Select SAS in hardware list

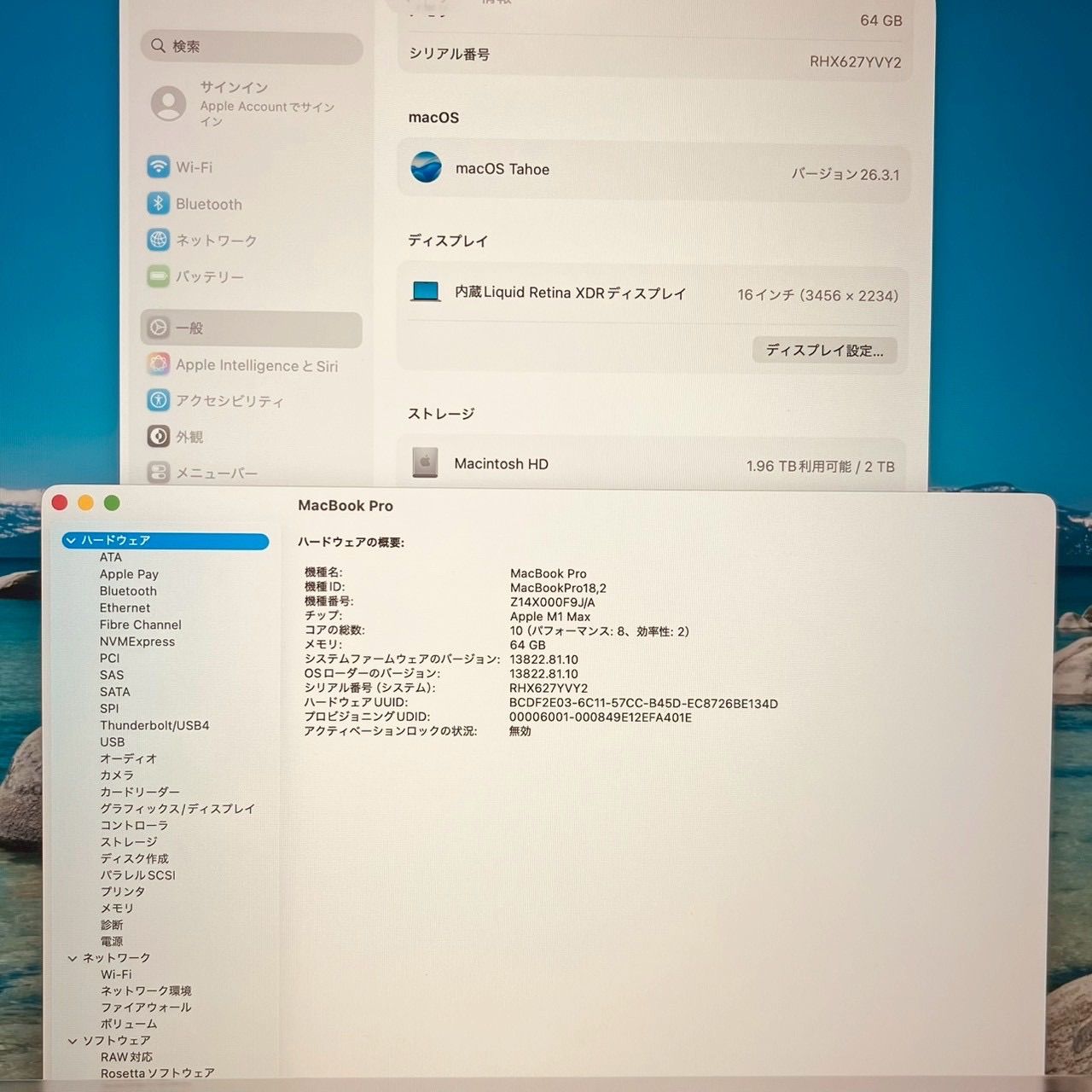click(x=112, y=675)
